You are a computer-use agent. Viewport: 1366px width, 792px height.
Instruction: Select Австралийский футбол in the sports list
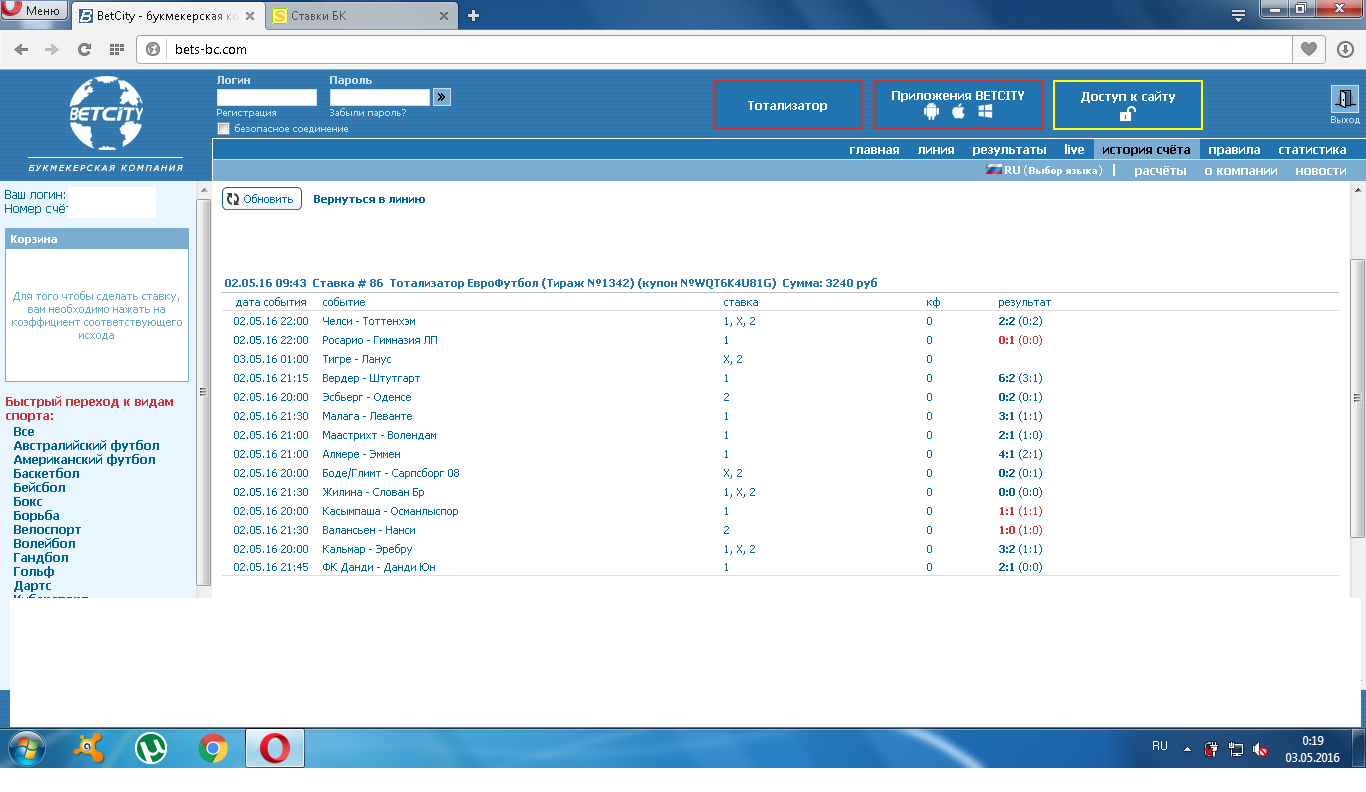tap(86, 445)
